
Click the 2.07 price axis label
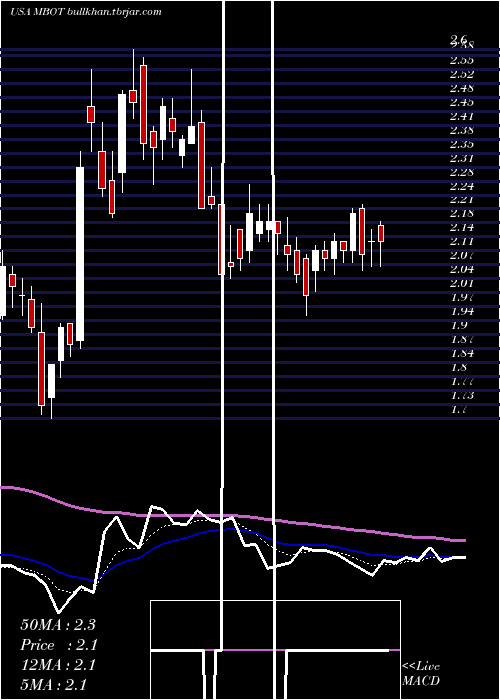point(462,256)
